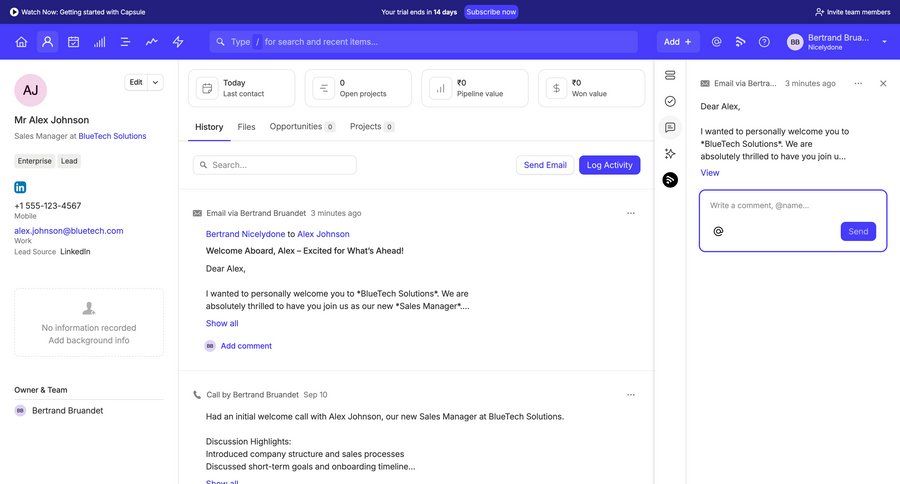The image size is (900, 484).
Task: Open the People & Organisations icon
Action: coord(48,42)
